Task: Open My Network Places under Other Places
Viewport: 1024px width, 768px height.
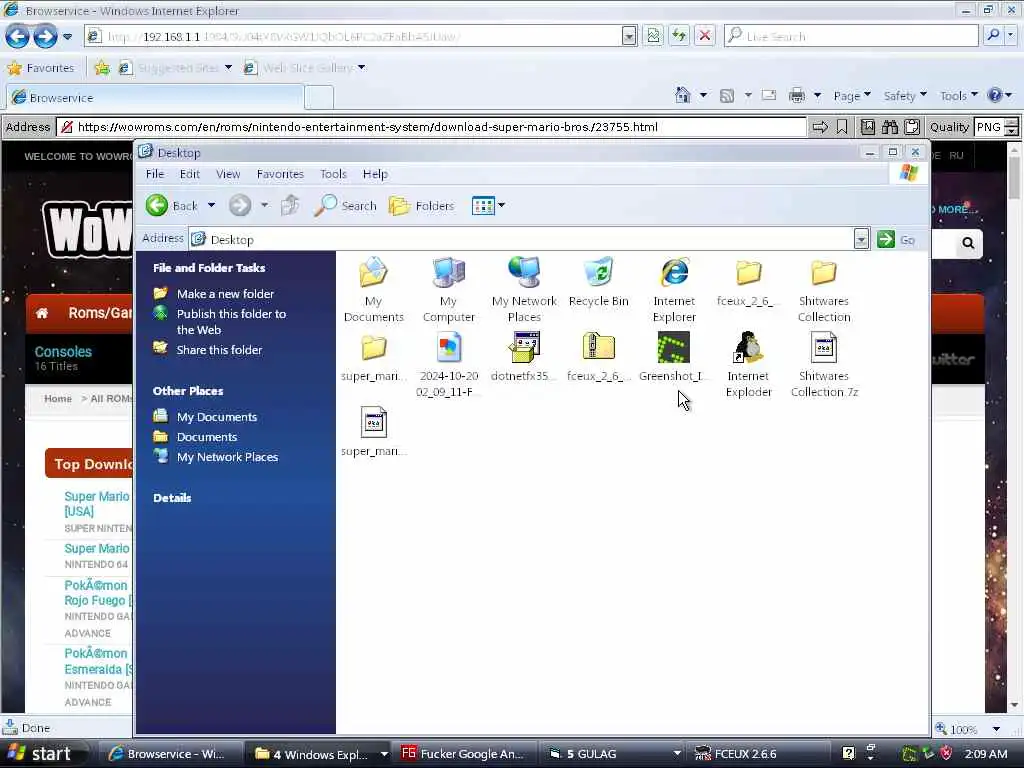Action: point(216,457)
